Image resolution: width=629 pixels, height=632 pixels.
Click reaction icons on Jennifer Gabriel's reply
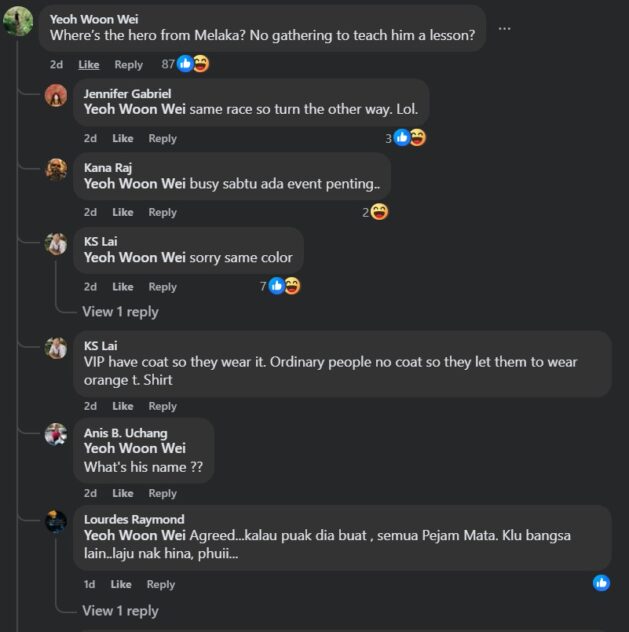point(409,138)
